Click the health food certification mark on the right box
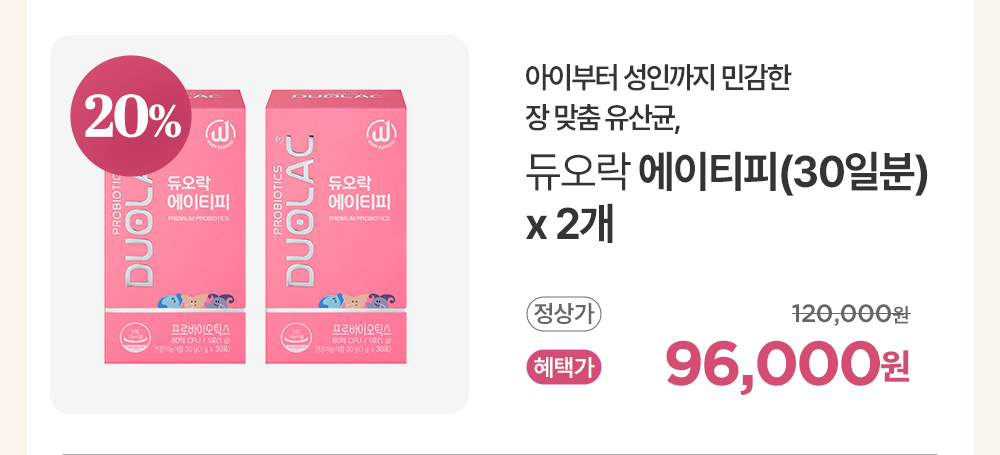The width and height of the screenshot is (1000, 455). click(297, 340)
